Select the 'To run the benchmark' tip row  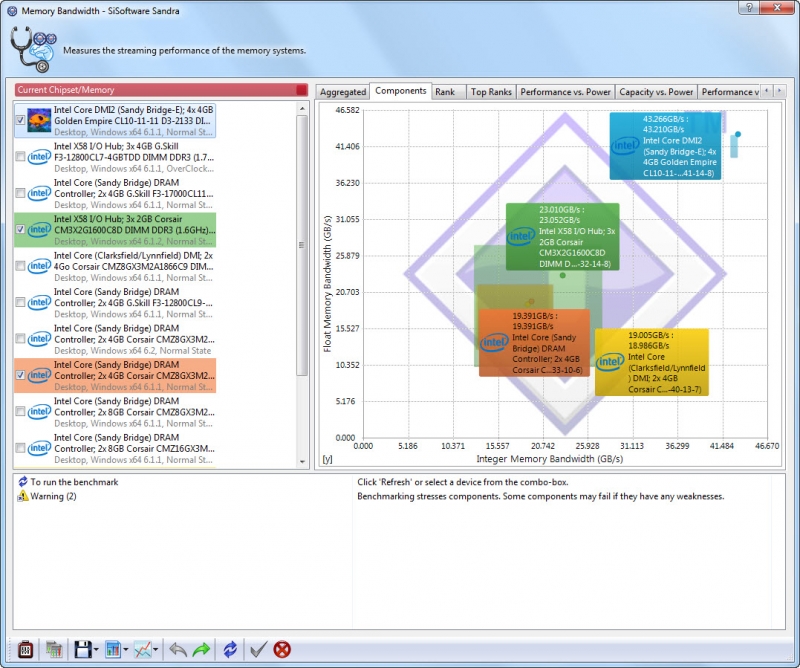click(x=74, y=482)
